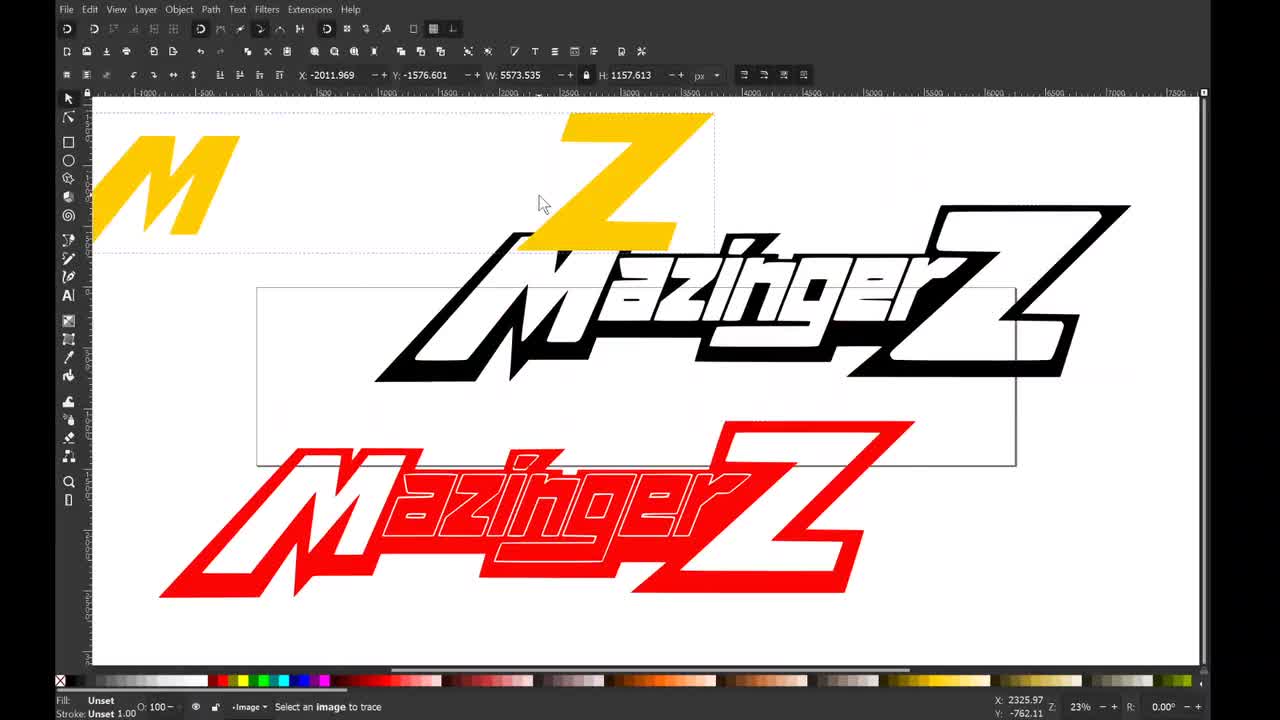Viewport: 1280px width, 720px height.
Task: Click the New document icon
Action: 67,51
